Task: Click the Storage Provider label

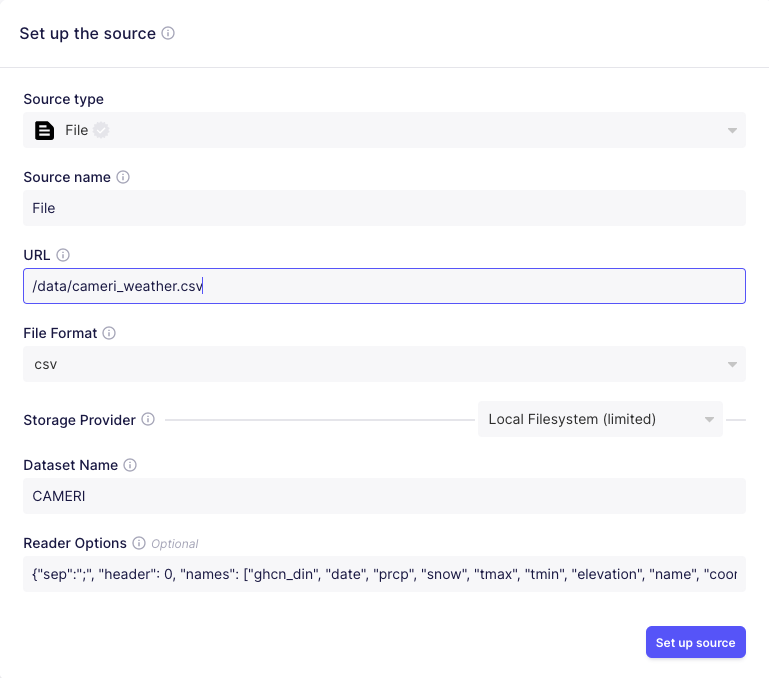Action: [79, 420]
